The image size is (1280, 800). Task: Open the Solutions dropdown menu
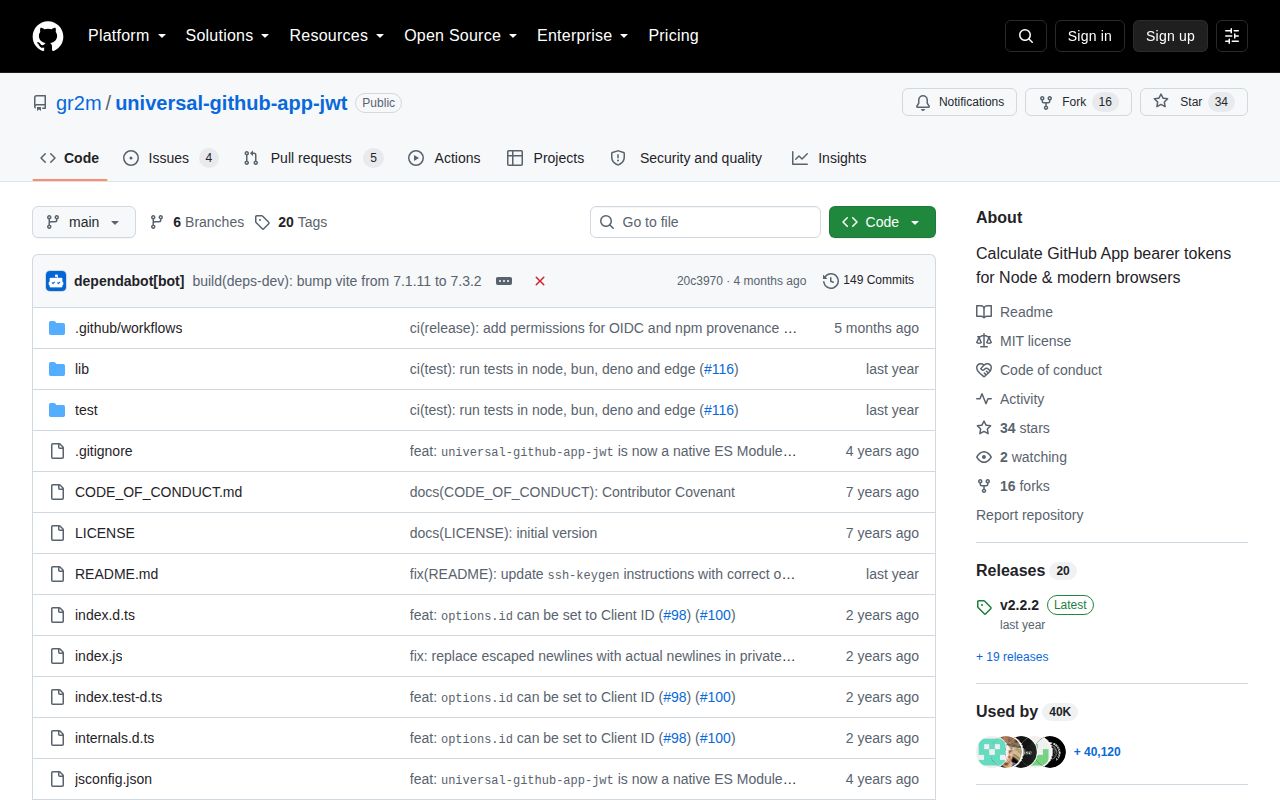coord(228,36)
